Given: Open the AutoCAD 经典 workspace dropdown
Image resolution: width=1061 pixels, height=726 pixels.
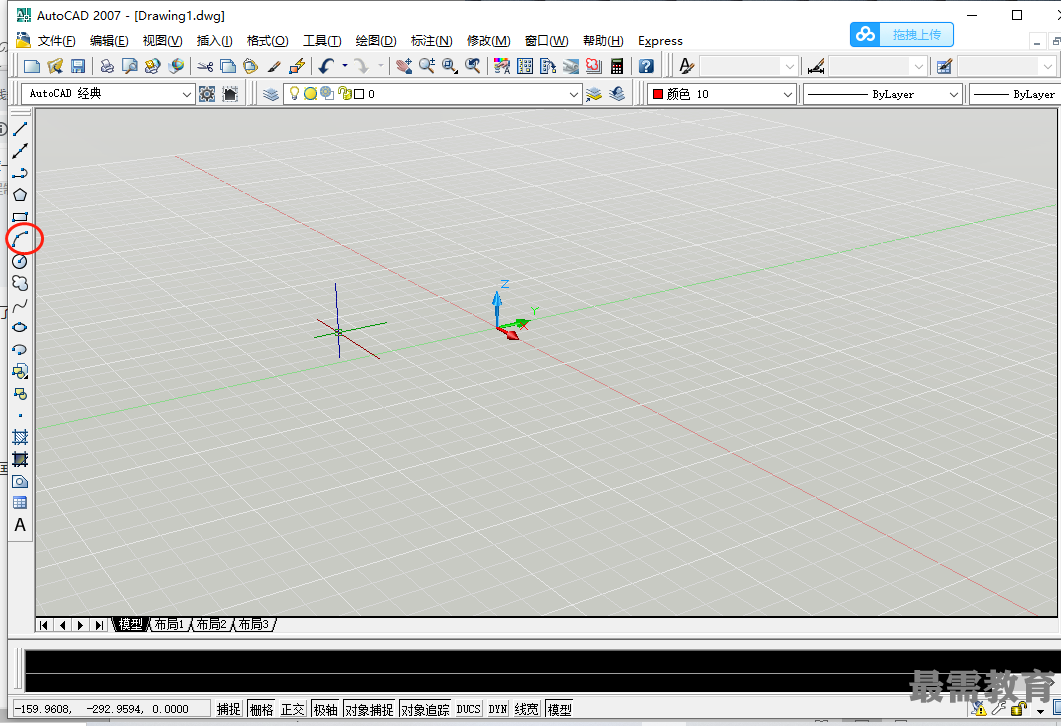Looking at the screenshot, I should coord(187,95).
